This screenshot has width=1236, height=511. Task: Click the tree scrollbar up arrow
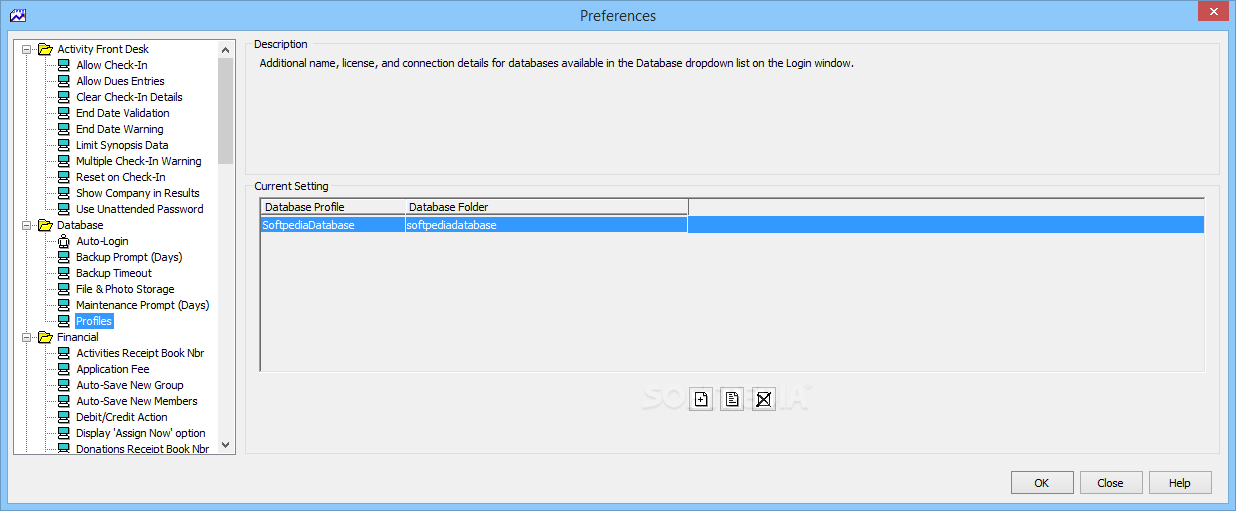pos(226,49)
